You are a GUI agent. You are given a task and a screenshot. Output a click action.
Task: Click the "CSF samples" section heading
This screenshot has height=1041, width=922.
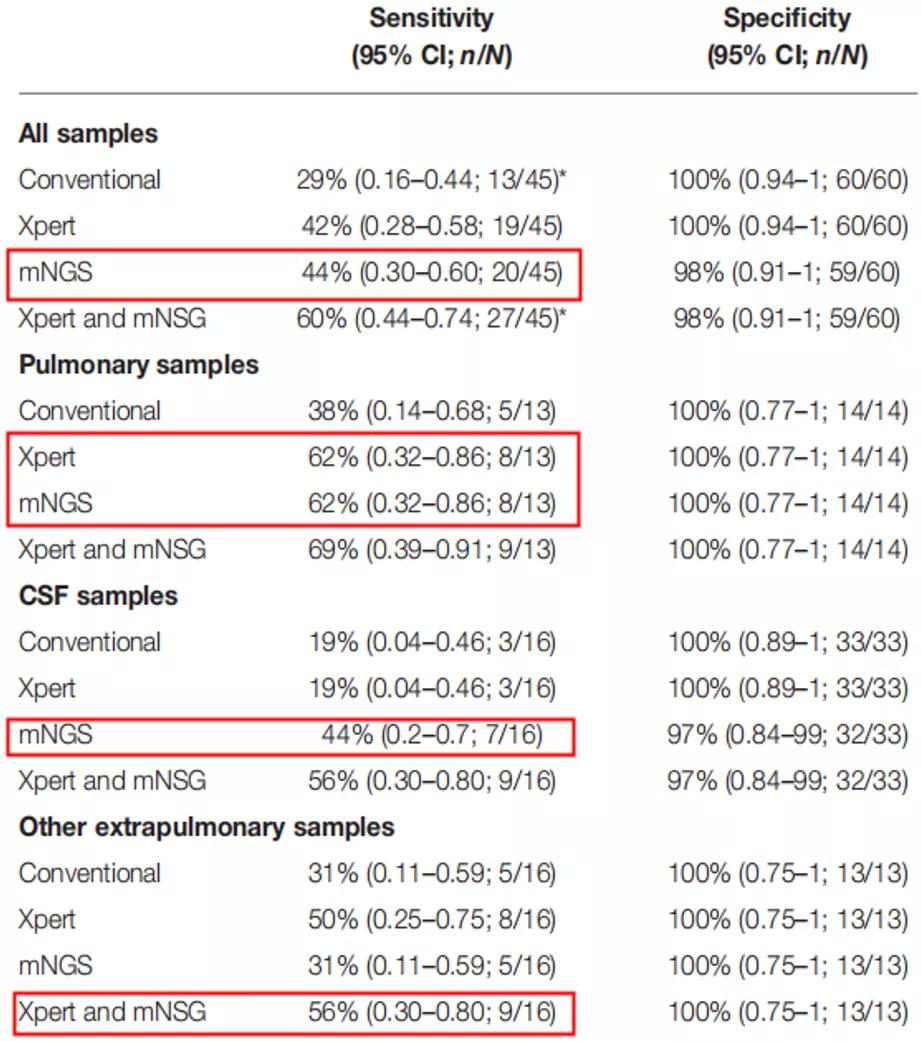98,596
